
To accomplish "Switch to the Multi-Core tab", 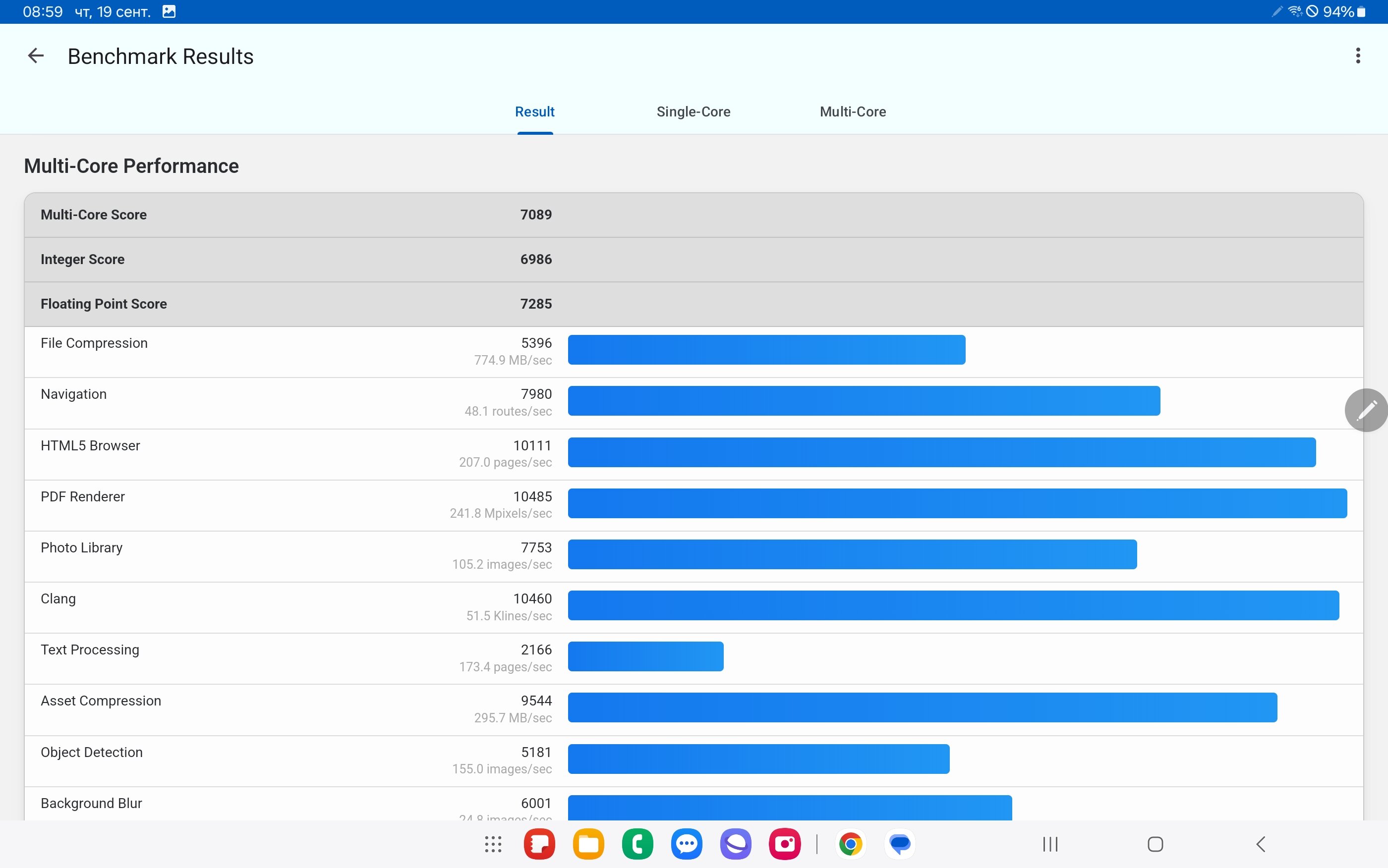I will tap(853, 112).
